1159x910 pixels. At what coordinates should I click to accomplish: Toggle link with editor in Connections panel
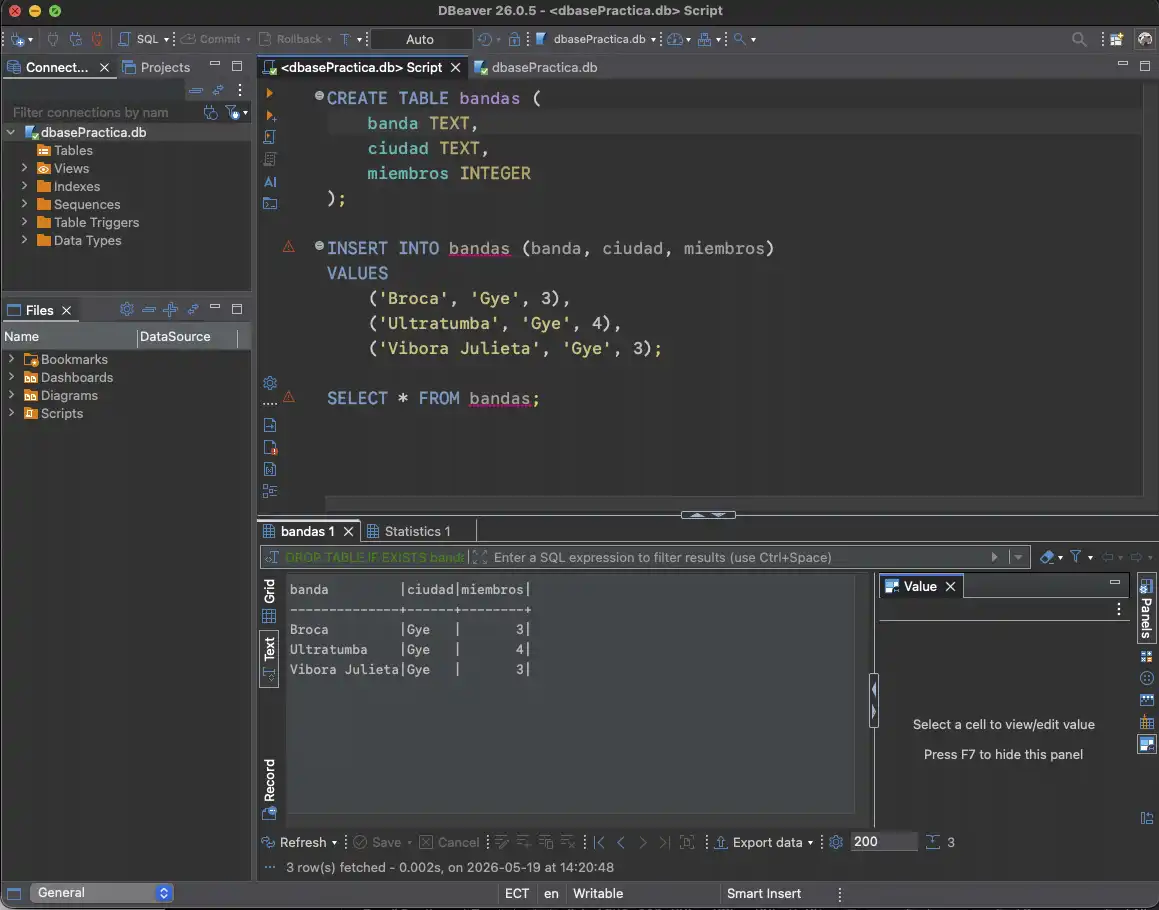[x=218, y=90]
